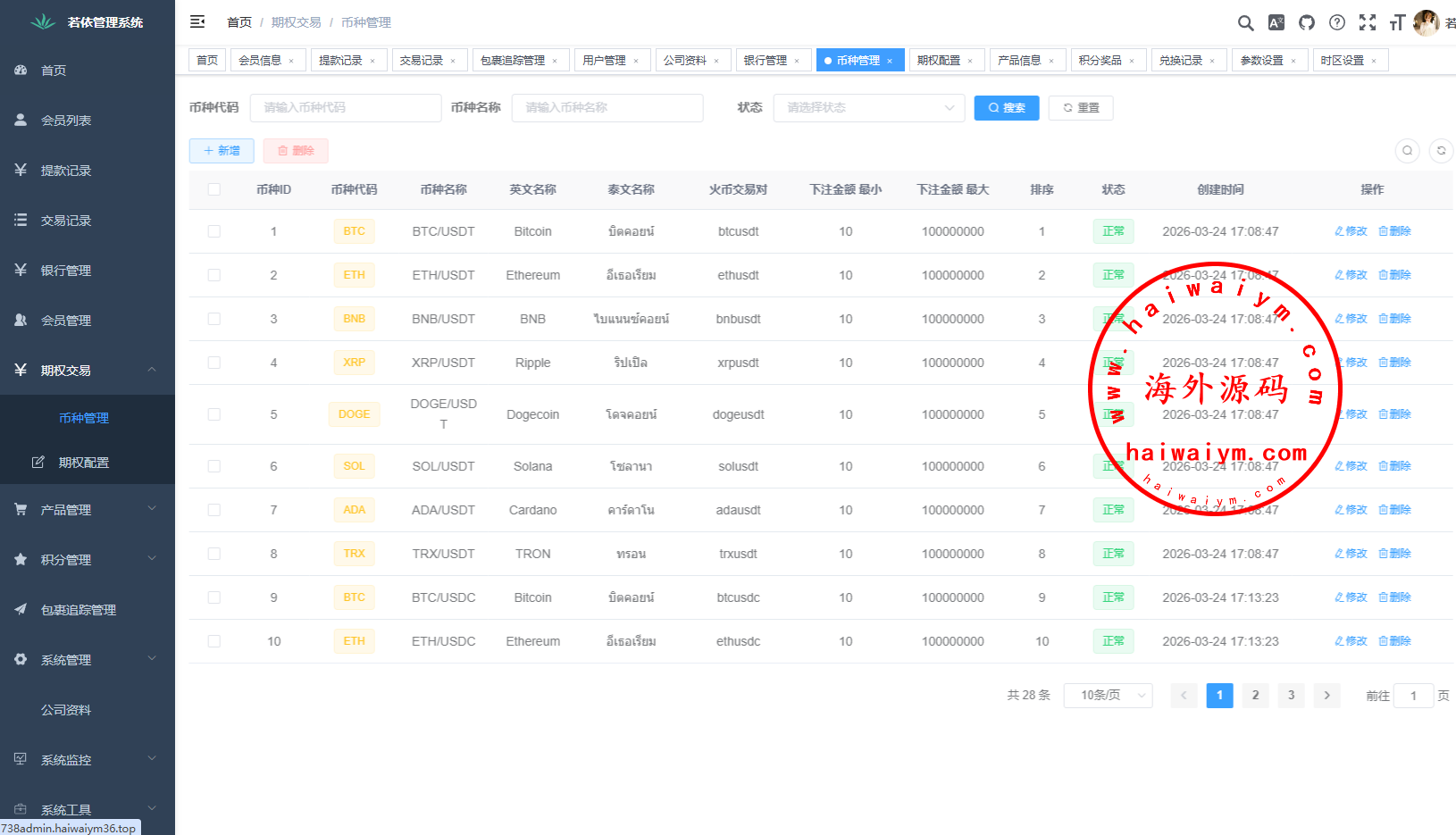This screenshot has height=835, width=1456.
Task: Close the 会员信息 tab
Action: pos(291,61)
